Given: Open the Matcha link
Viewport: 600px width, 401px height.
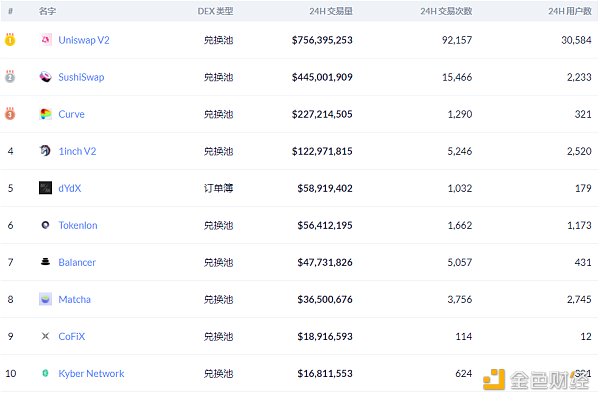Looking at the screenshot, I should click(x=75, y=299).
